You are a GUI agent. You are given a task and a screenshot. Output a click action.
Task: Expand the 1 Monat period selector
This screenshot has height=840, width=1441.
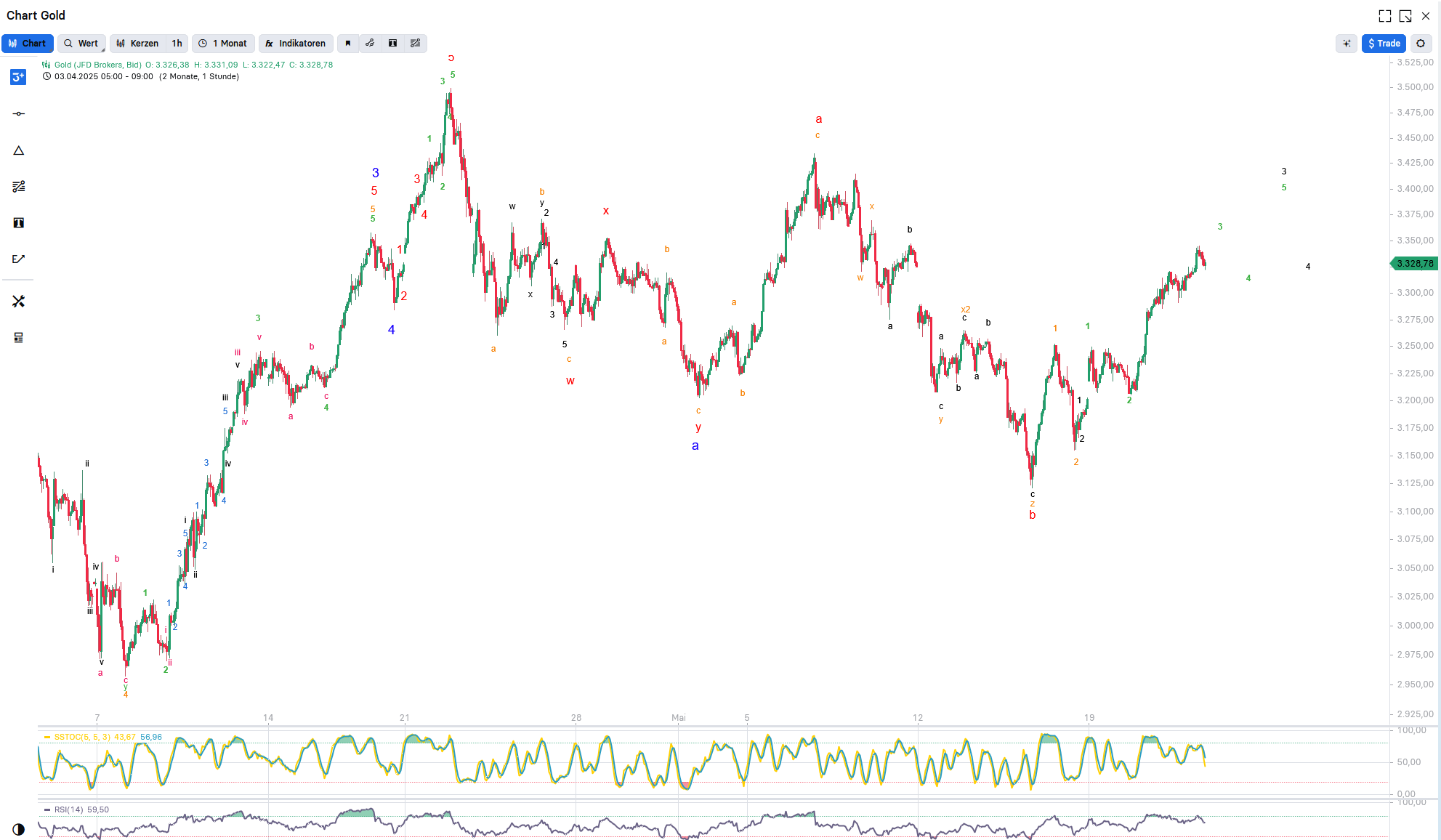[x=224, y=44]
